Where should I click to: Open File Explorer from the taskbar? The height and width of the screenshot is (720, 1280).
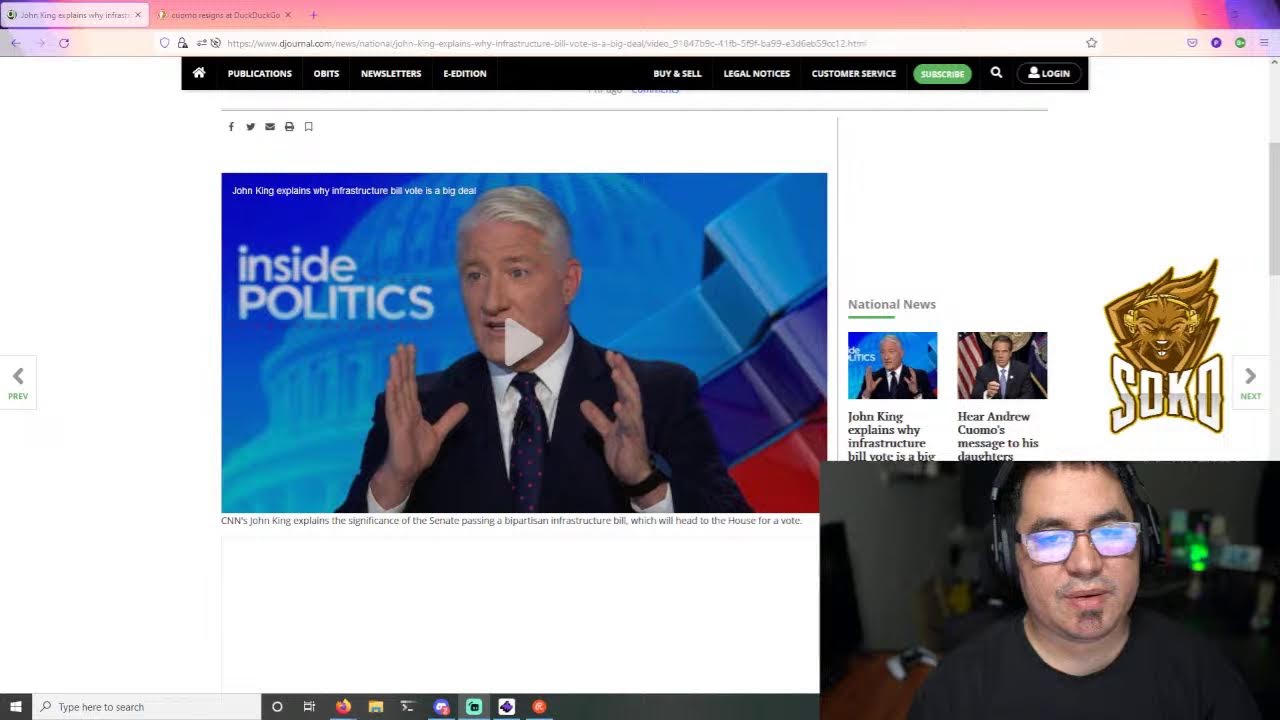pyautogui.click(x=376, y=707)
